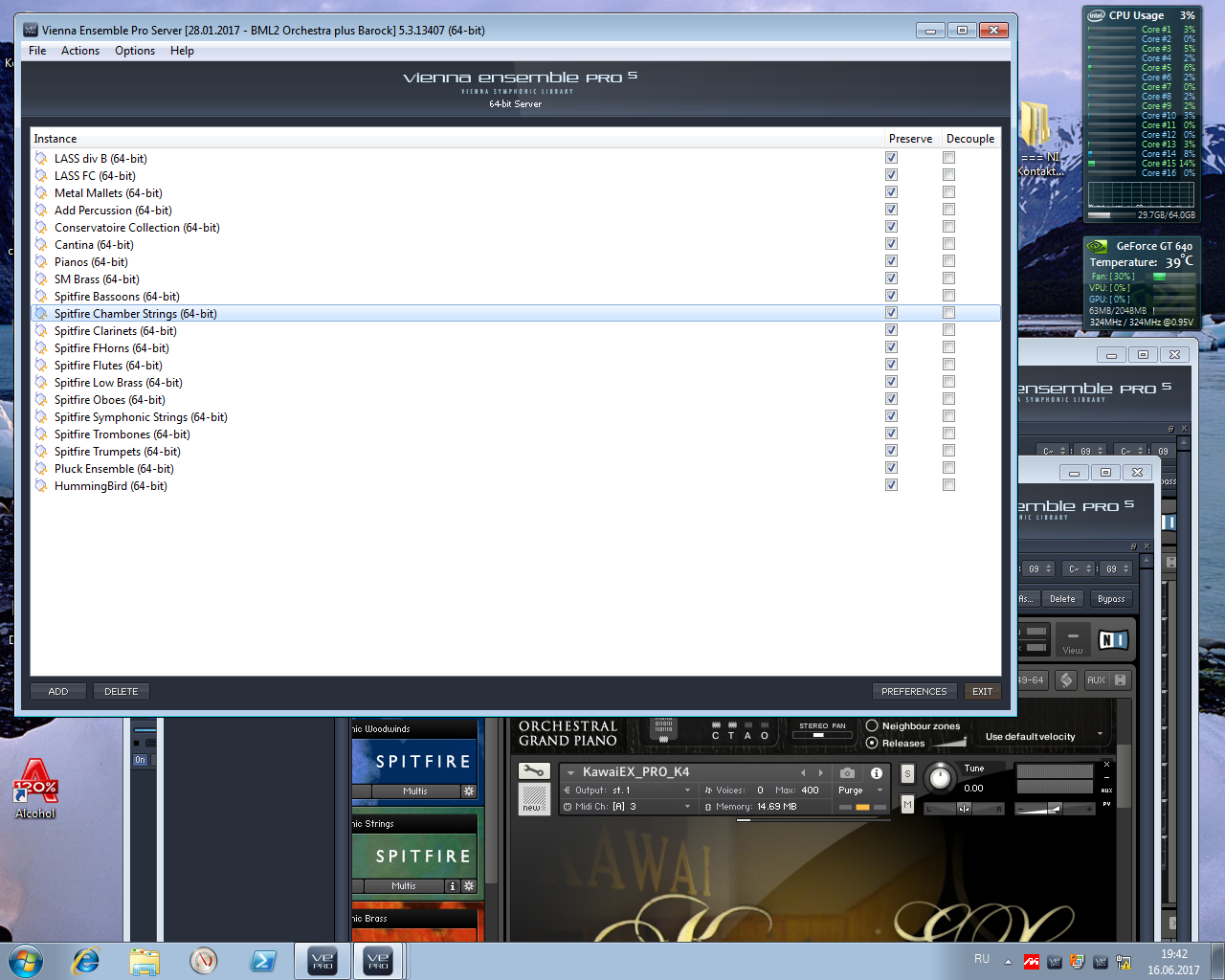Image resolution: width=1225 pixels, height=980 pixels.
Task: Click Preserve column header
Action: [x=910, y=139]
